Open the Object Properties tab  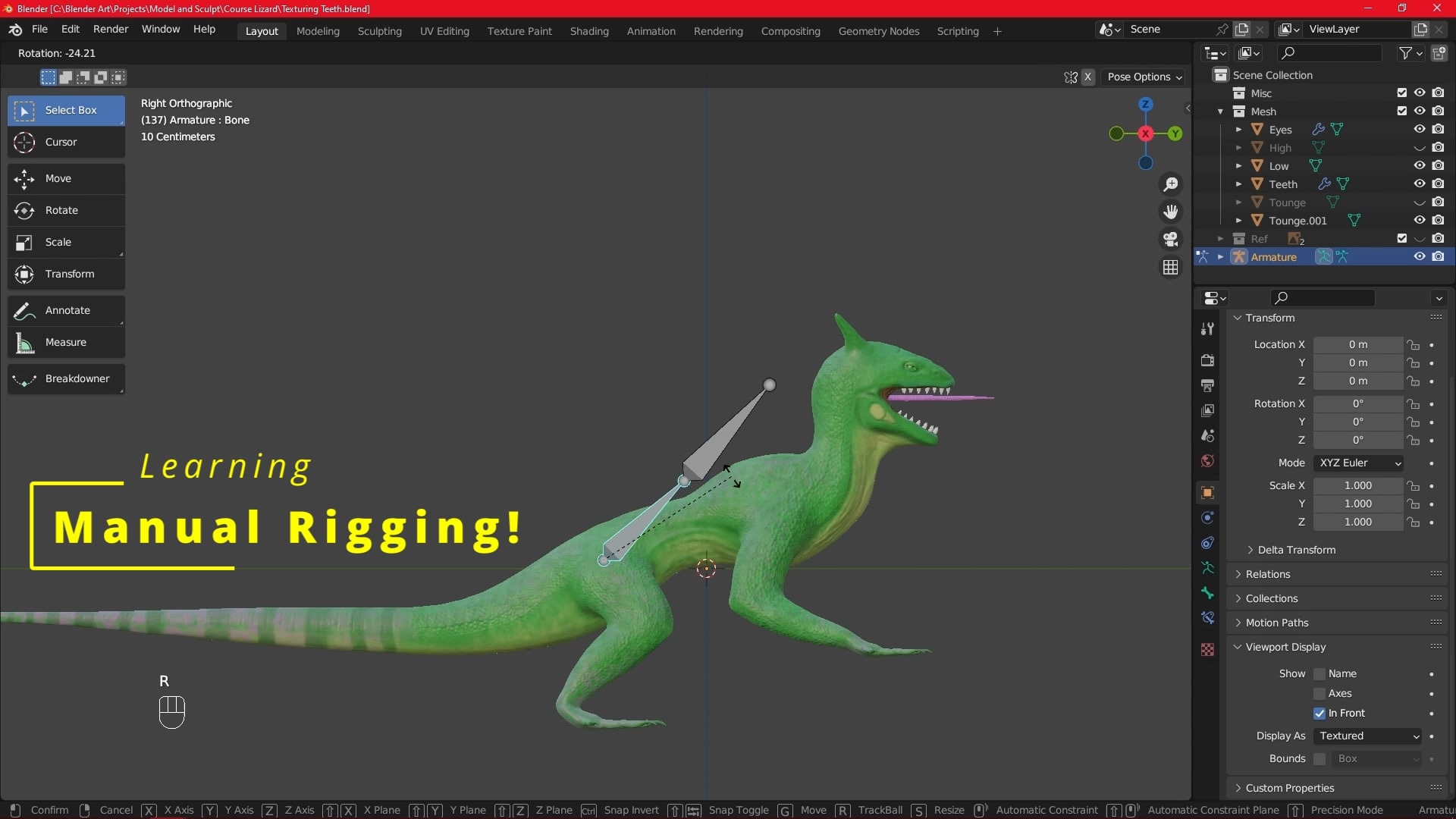pos(1207,492)
